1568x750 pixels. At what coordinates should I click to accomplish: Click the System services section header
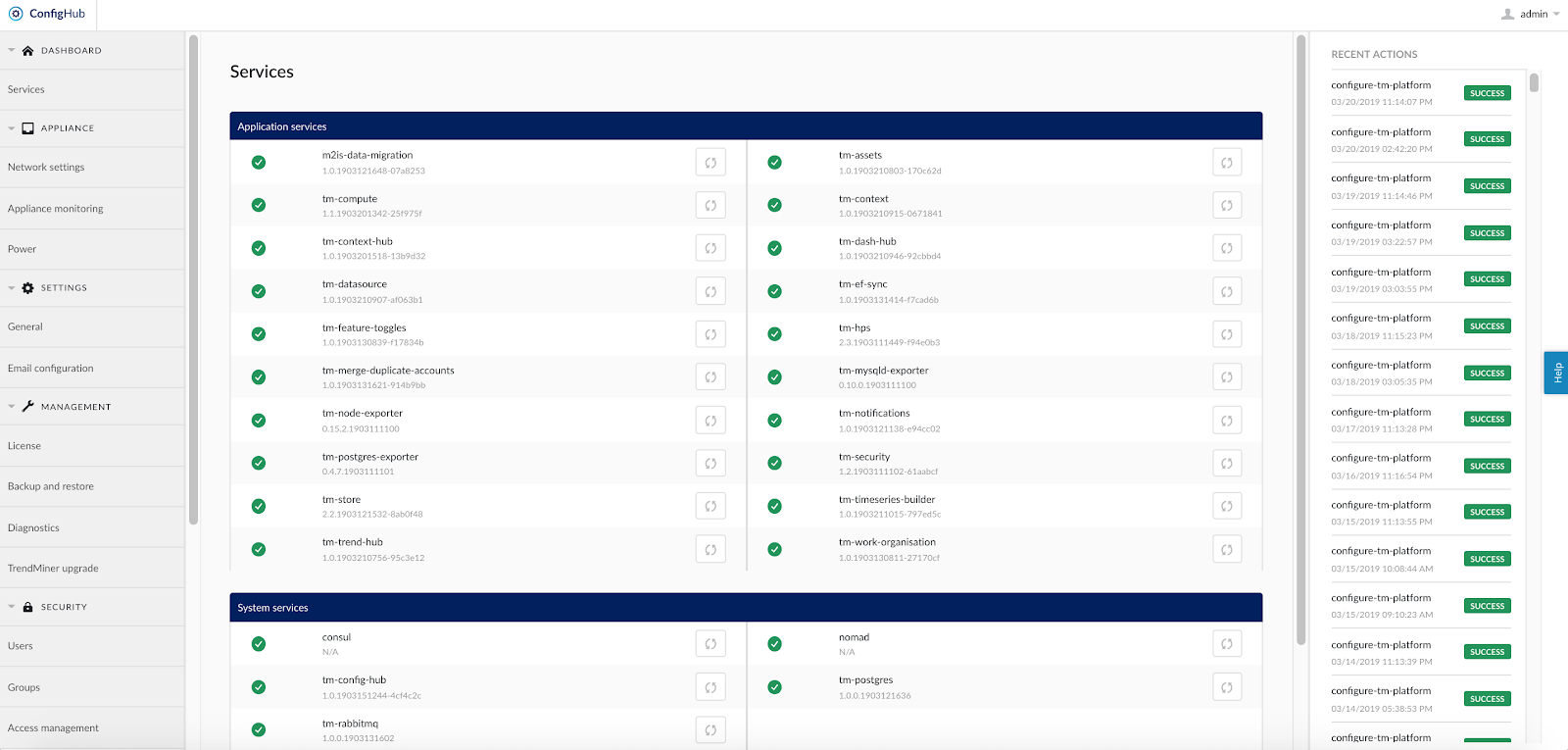click(x=746, y=608)
